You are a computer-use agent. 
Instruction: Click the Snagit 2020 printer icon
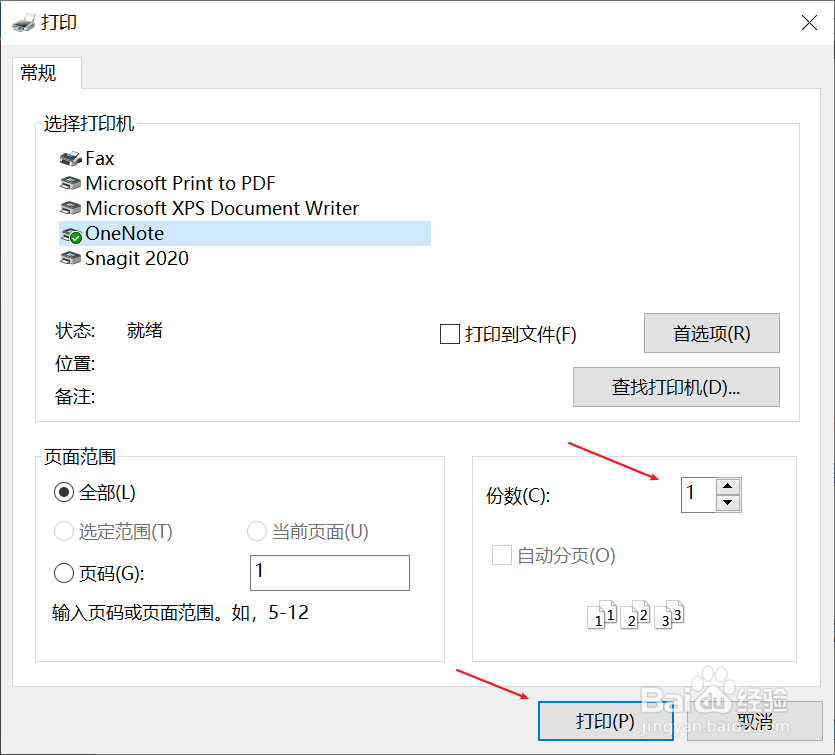(x=71, y=258)
